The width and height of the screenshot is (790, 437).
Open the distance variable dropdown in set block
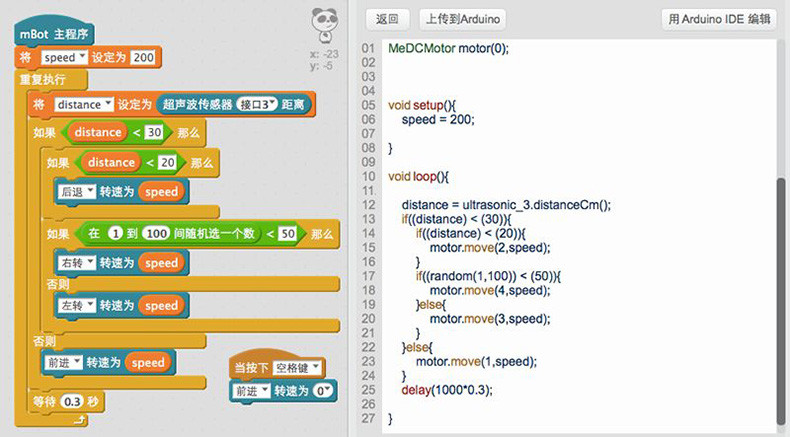tap(84, 104)
